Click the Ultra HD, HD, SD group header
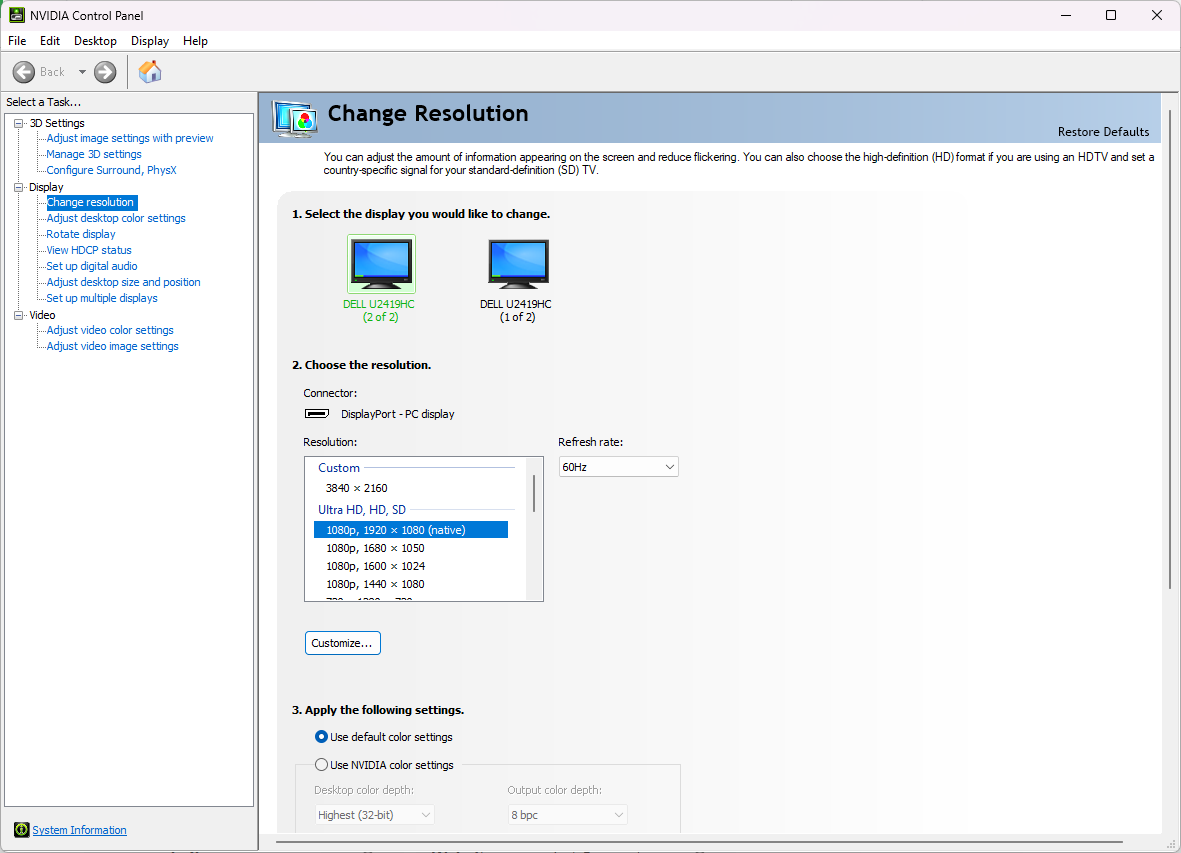The image size is (1181, 853). pos(362,510)
